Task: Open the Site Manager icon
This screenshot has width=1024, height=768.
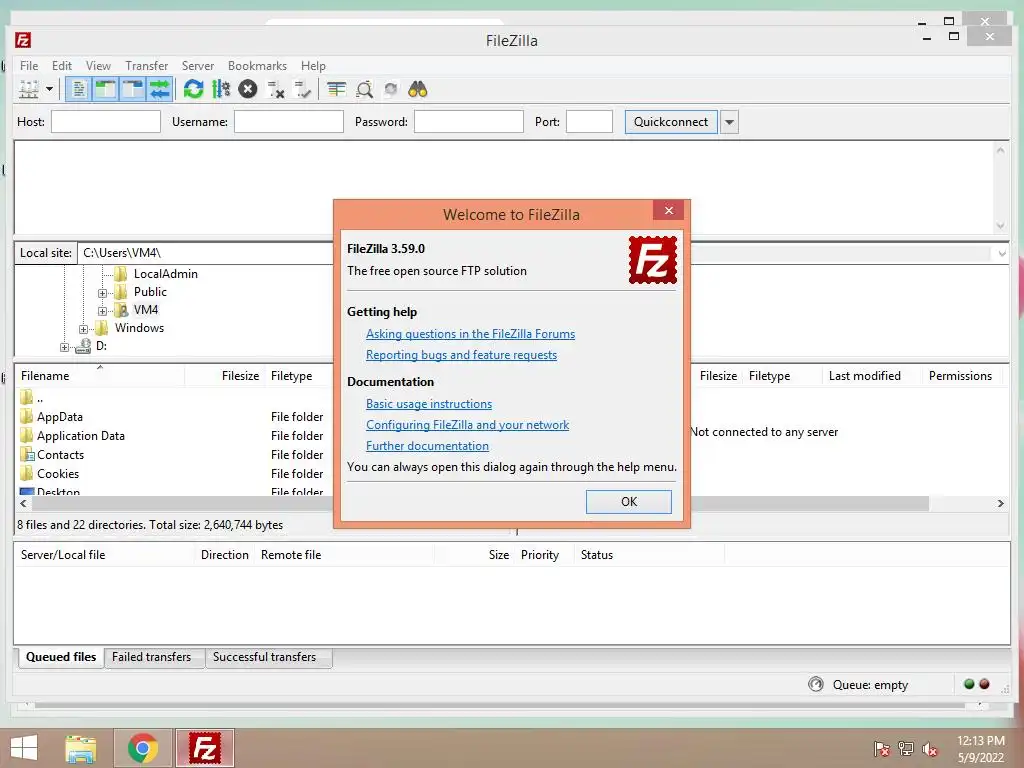Action: tap(29, 89)
